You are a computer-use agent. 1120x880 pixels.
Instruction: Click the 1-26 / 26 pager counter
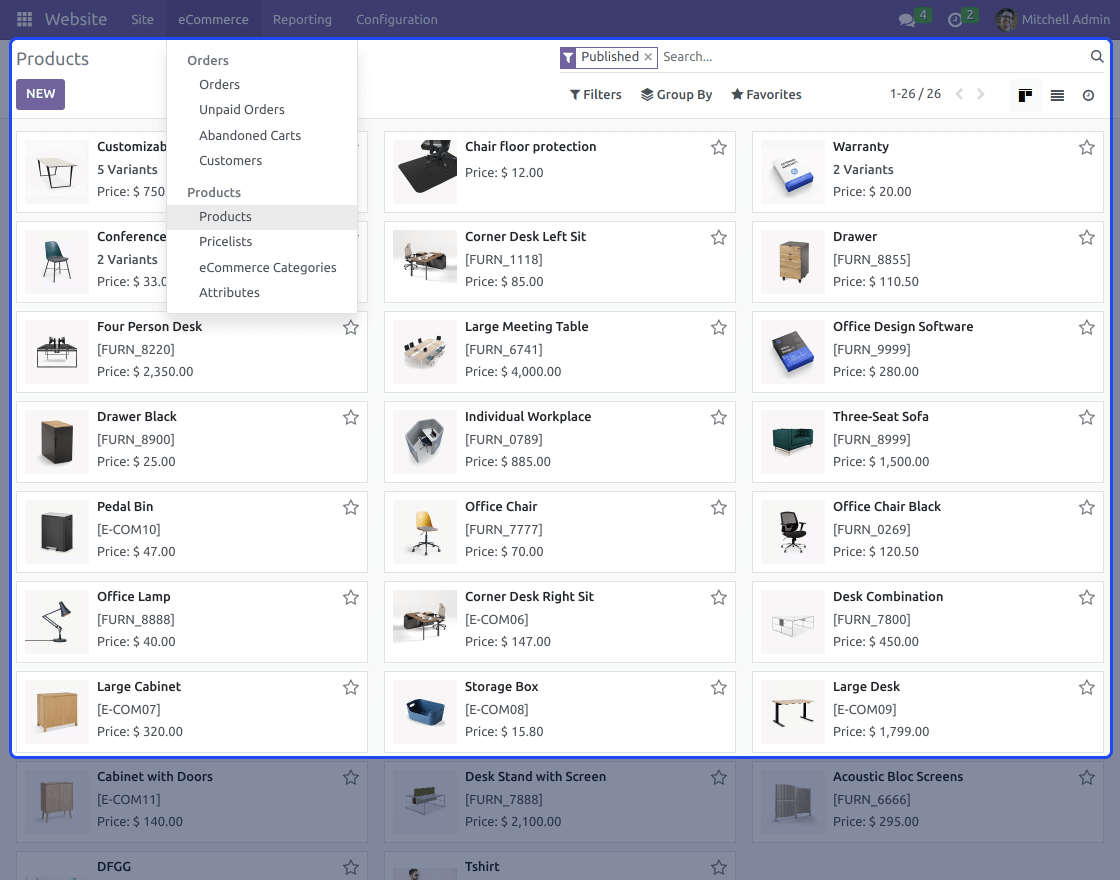click(915, 94)
